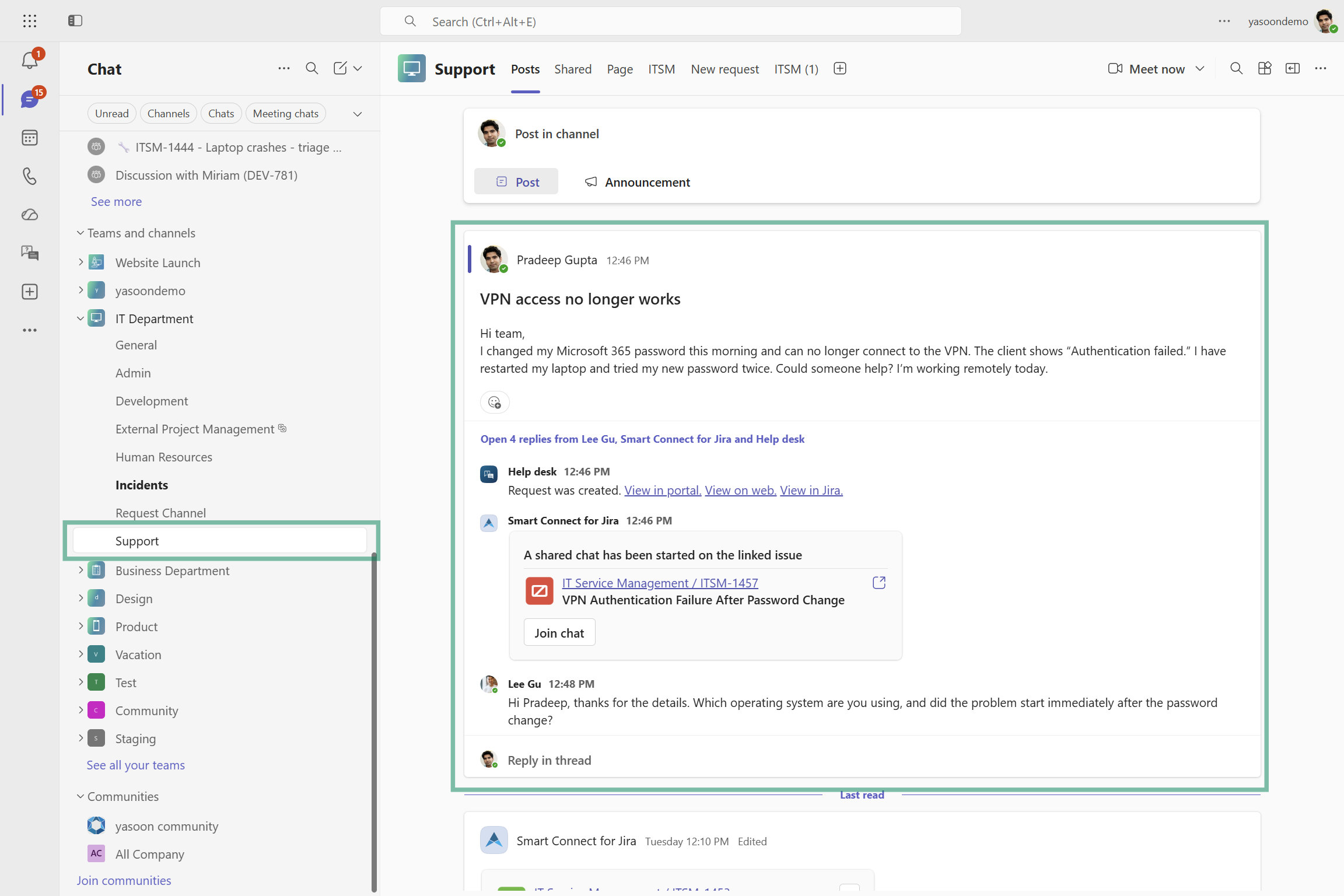Select the Post type option
This screenshot has height=896, width=1344.
[516, 181]
